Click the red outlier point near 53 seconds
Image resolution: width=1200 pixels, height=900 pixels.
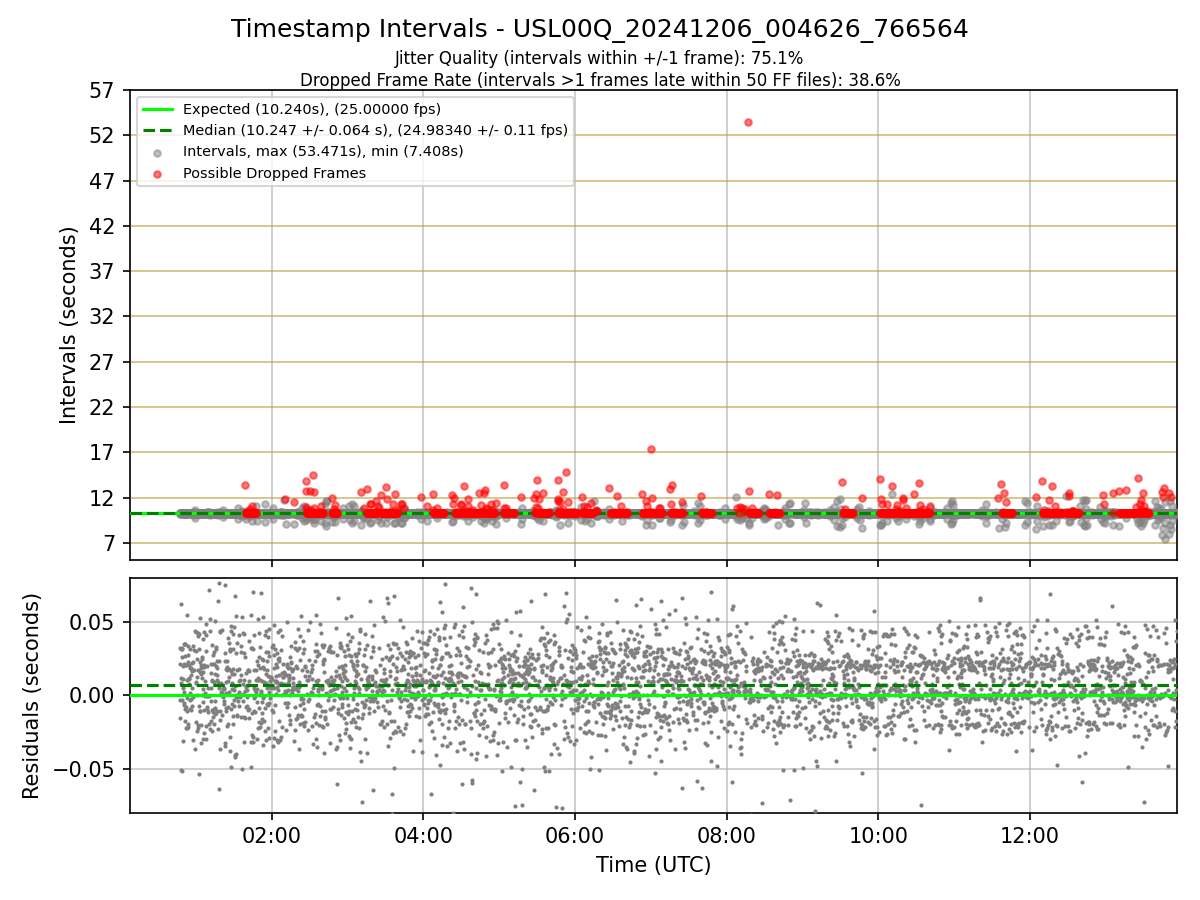pos(748,122)
